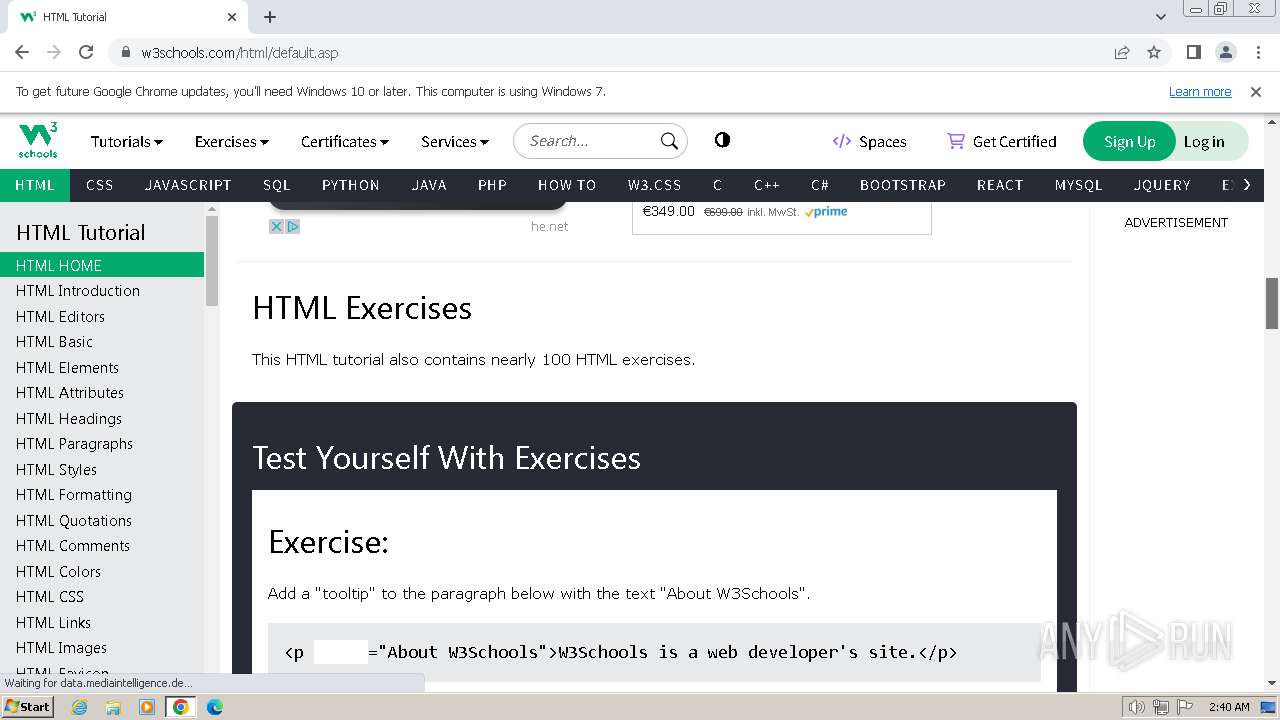Select the JAVASCRIPT topic tab
The height and width of the screenshot is (720, 1280).
tap(188, 185)
